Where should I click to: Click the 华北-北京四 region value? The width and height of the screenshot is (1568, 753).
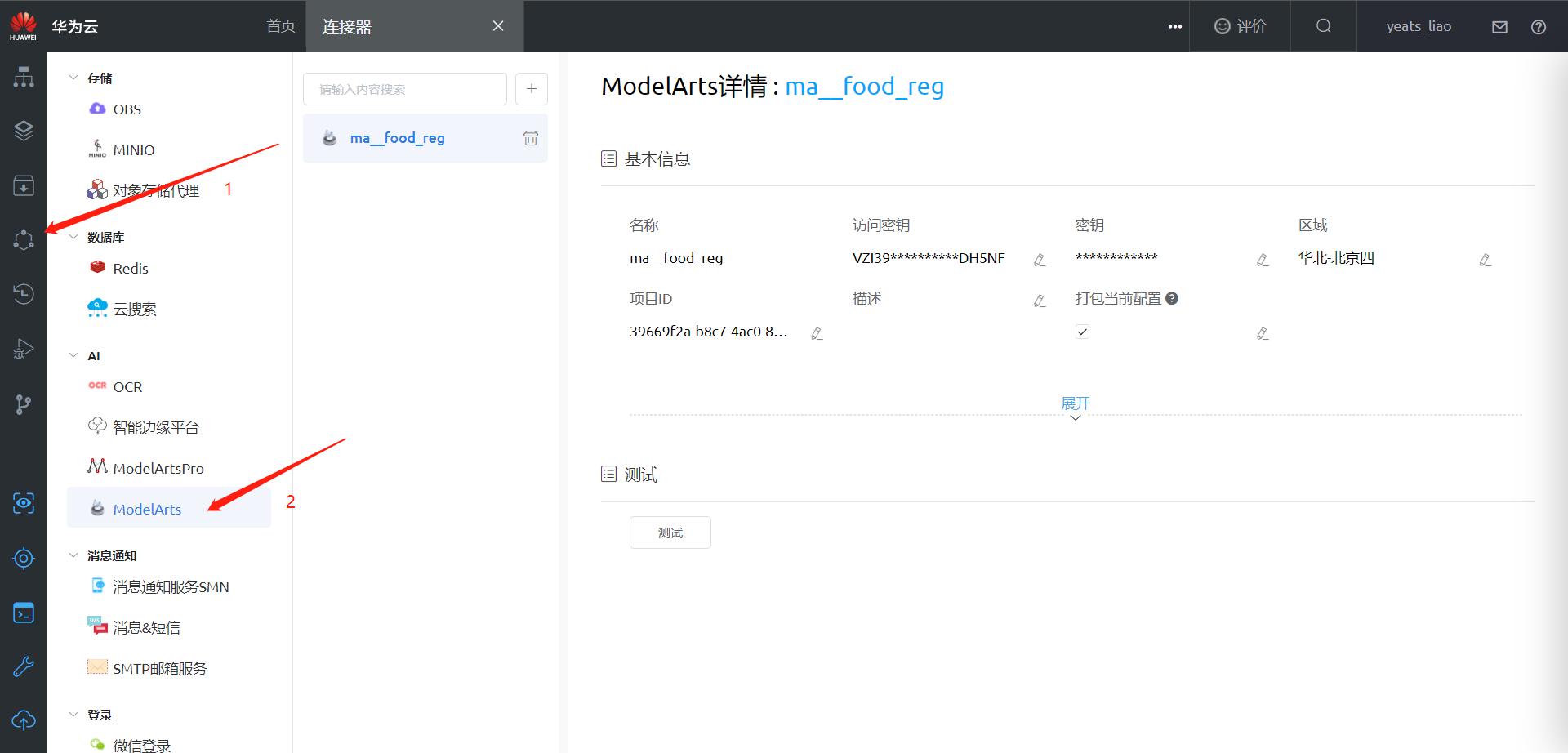pyautogui.click(x=1336, y=258)
